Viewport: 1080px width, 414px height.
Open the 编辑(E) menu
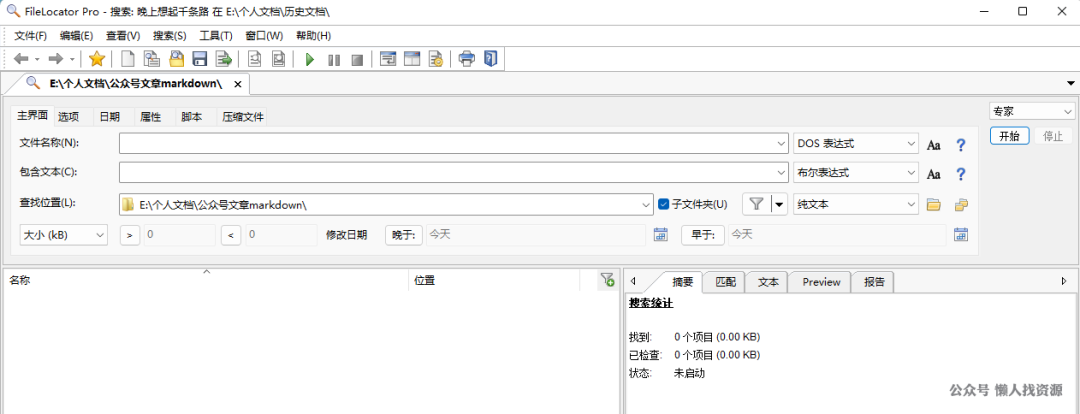click(x=76, y=36)
